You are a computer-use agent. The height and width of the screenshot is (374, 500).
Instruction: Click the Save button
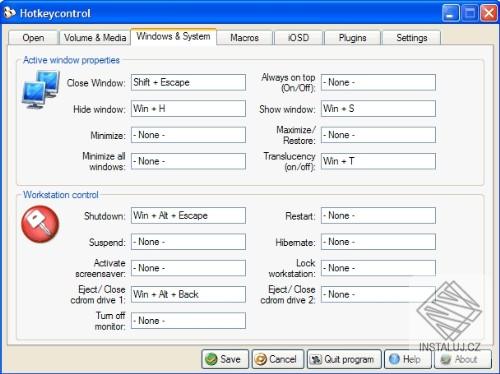click(225, 359)
